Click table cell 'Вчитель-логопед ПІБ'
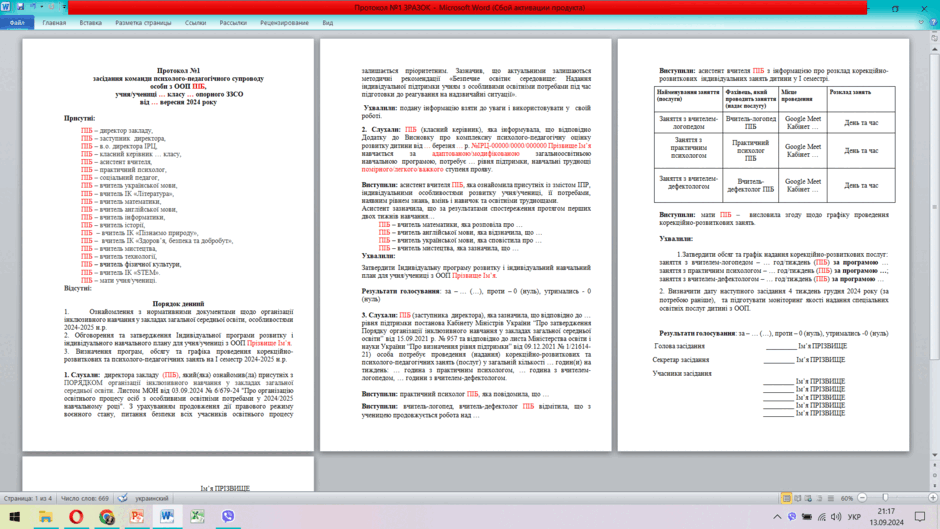Viewport: 940px width, 529px height. pos(750,123)
